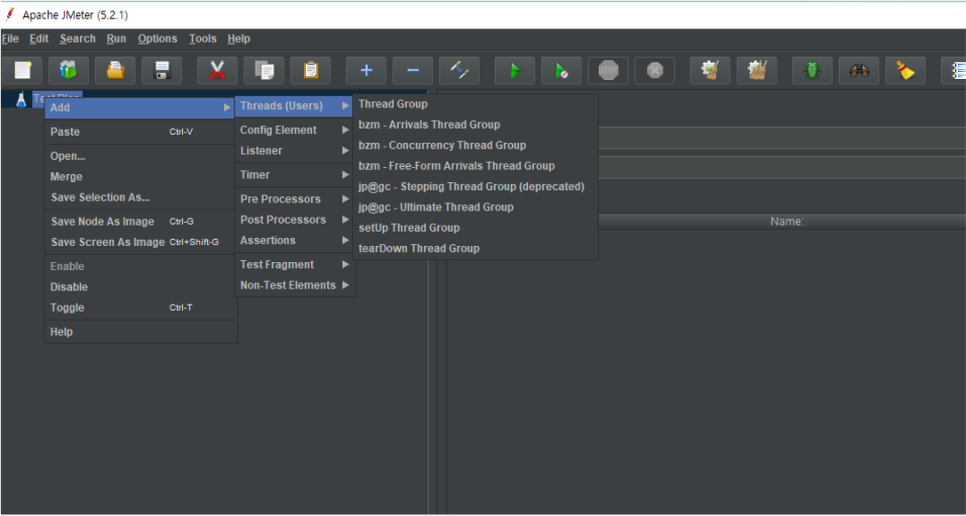Open the Run menu

click(116, 39)
